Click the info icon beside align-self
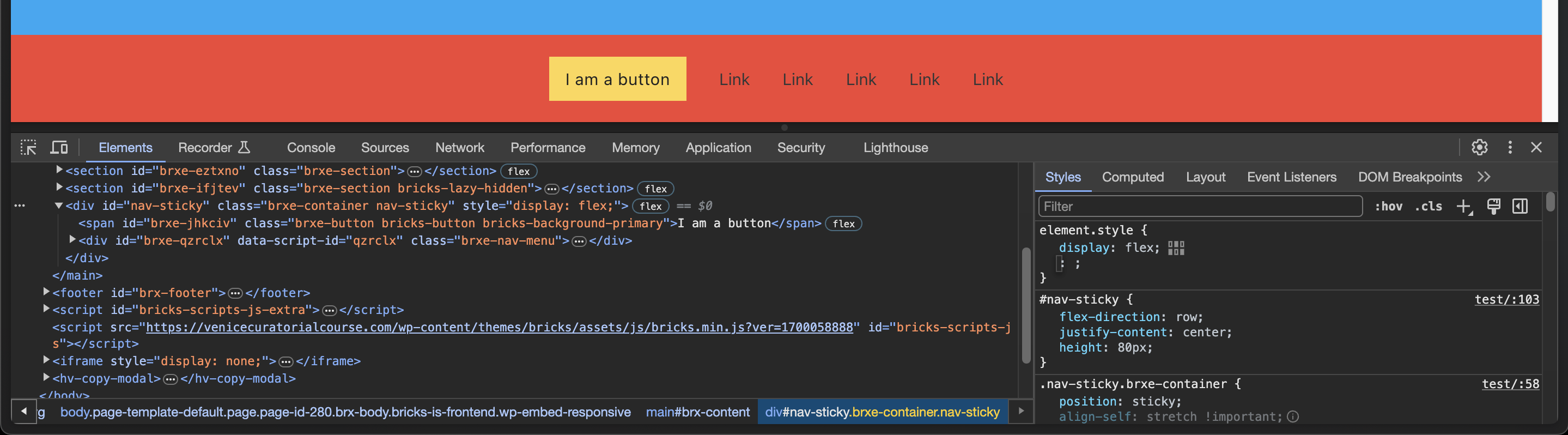 point(1293,416)
